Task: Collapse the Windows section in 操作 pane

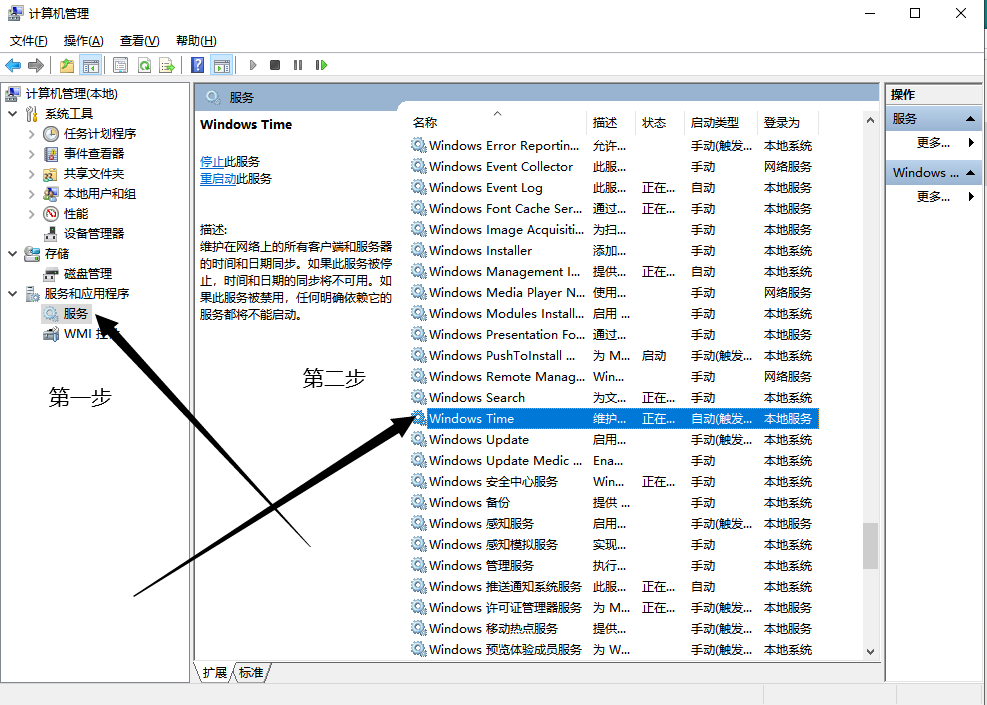Action: (x=970, y=172)
